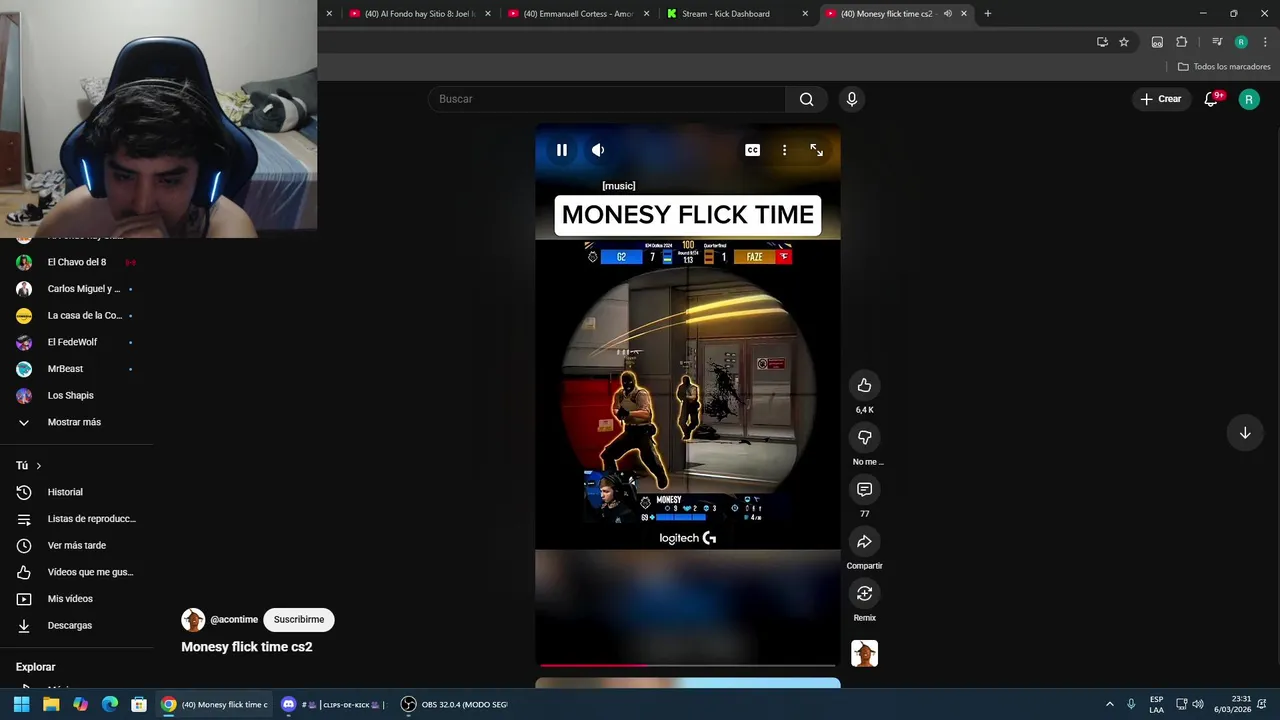Open the Crear create menu
Viewport: 1280px width, 720px height.
pyautogui.click(x=1161, y=99)
